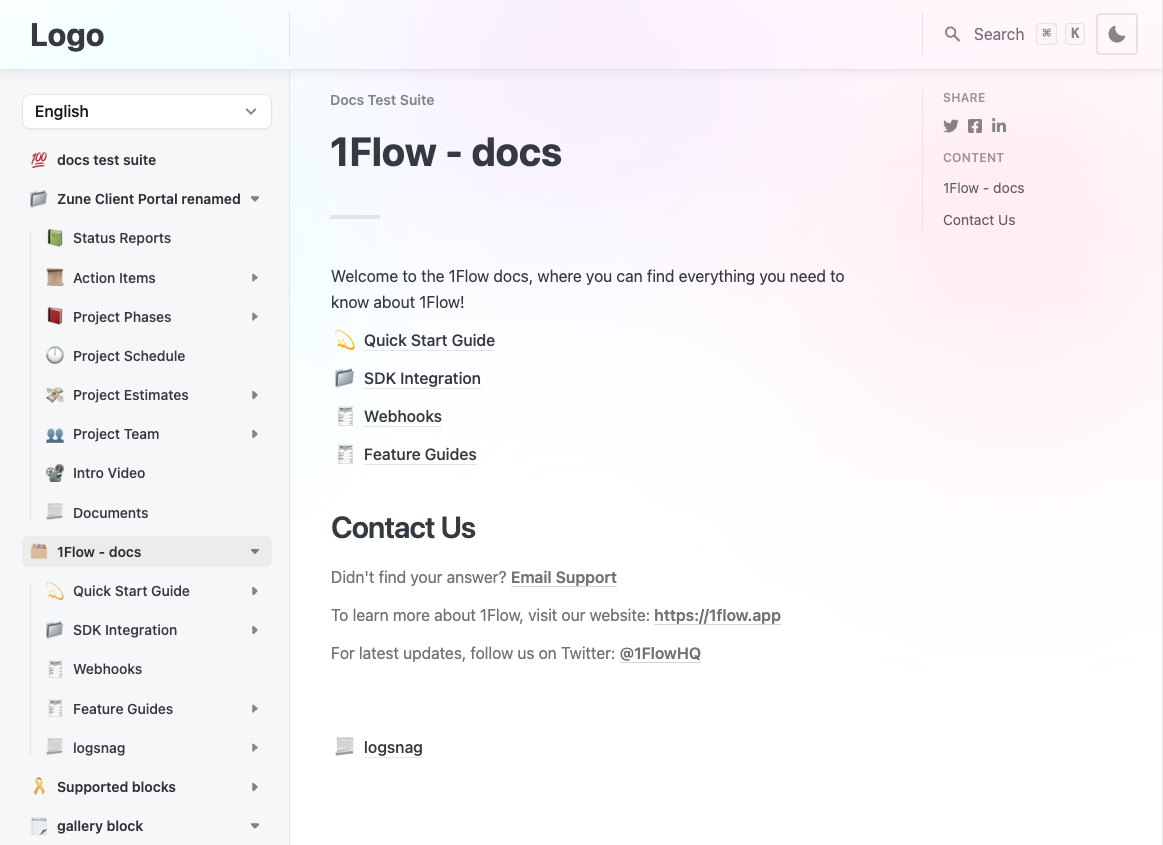The width and height of the screenshot is (1163, 845).
Task: Click the magnifying glass search icon
Action: [952, 34]
